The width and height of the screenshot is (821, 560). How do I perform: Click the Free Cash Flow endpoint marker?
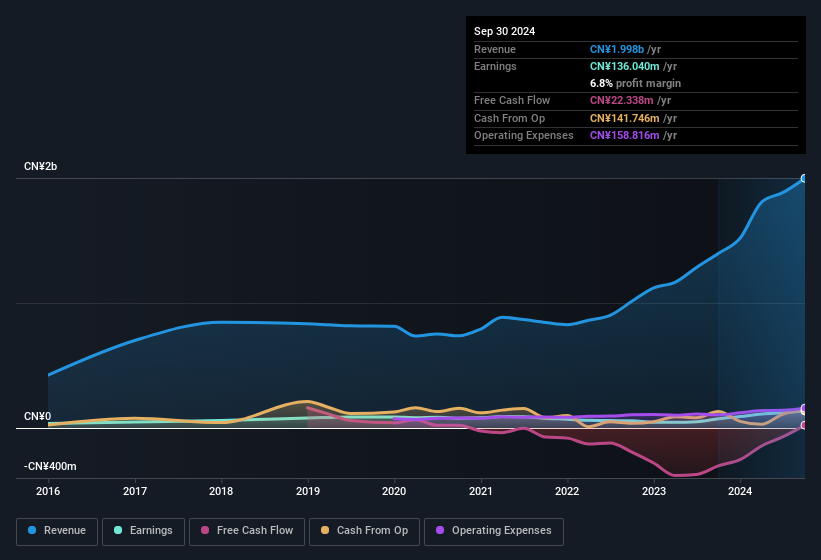point(804,425)
